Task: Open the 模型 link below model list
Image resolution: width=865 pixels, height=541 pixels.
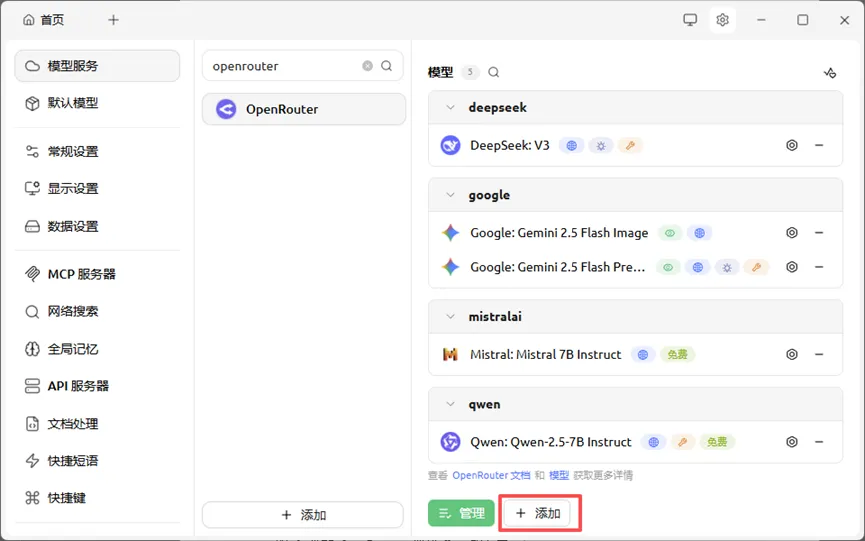Action: 559,475
